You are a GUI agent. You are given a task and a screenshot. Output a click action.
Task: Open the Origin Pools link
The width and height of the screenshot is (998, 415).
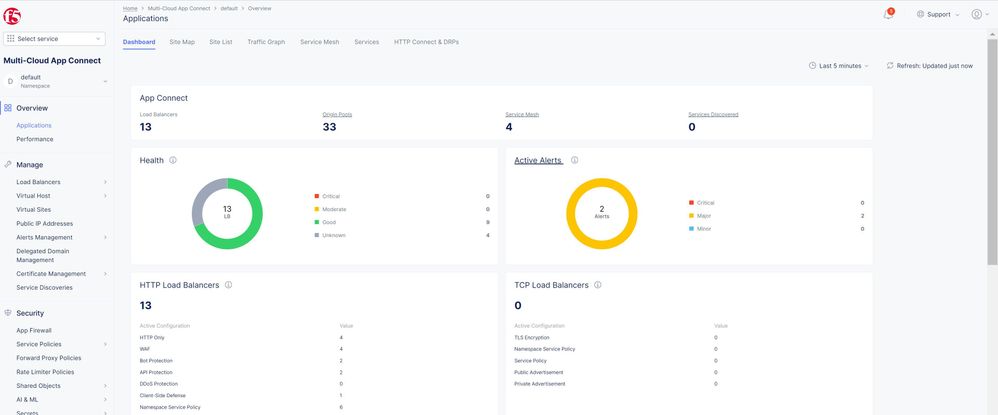(336, 115)
